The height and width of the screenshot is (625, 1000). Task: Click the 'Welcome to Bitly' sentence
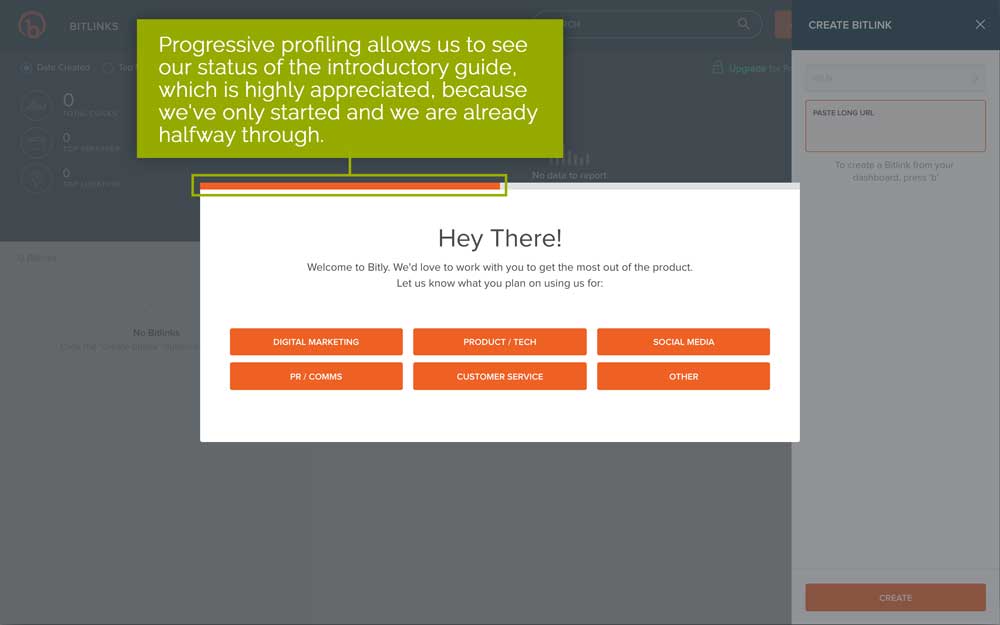pos(499,267)
